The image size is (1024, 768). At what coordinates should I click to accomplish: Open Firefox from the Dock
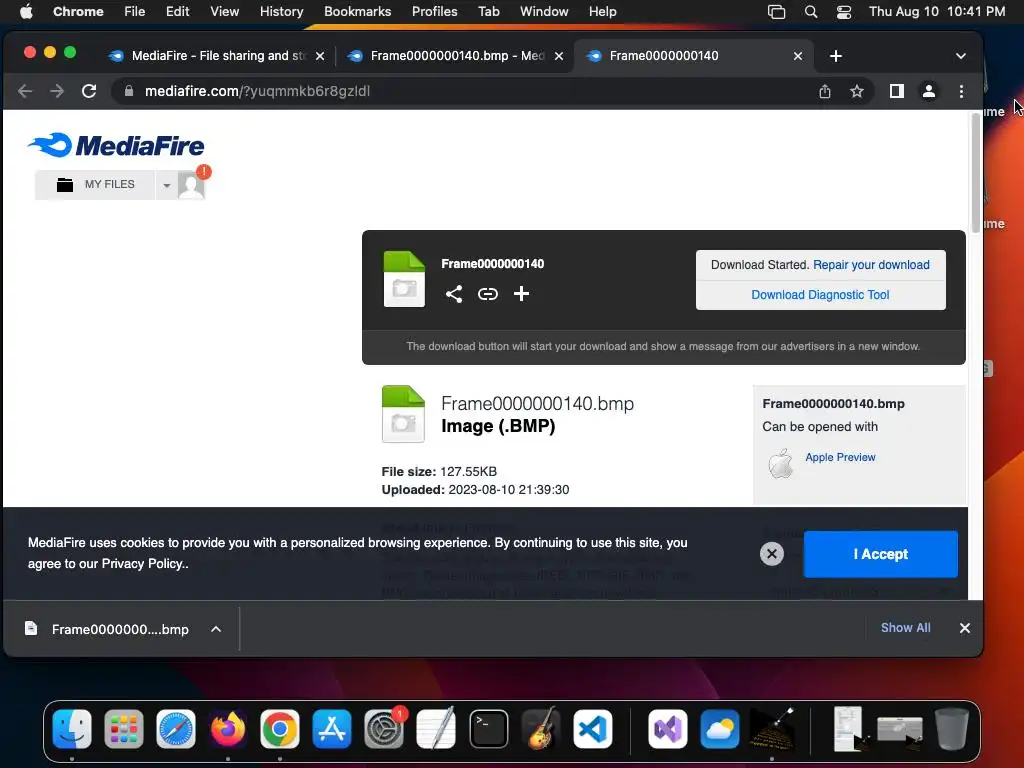227,729
